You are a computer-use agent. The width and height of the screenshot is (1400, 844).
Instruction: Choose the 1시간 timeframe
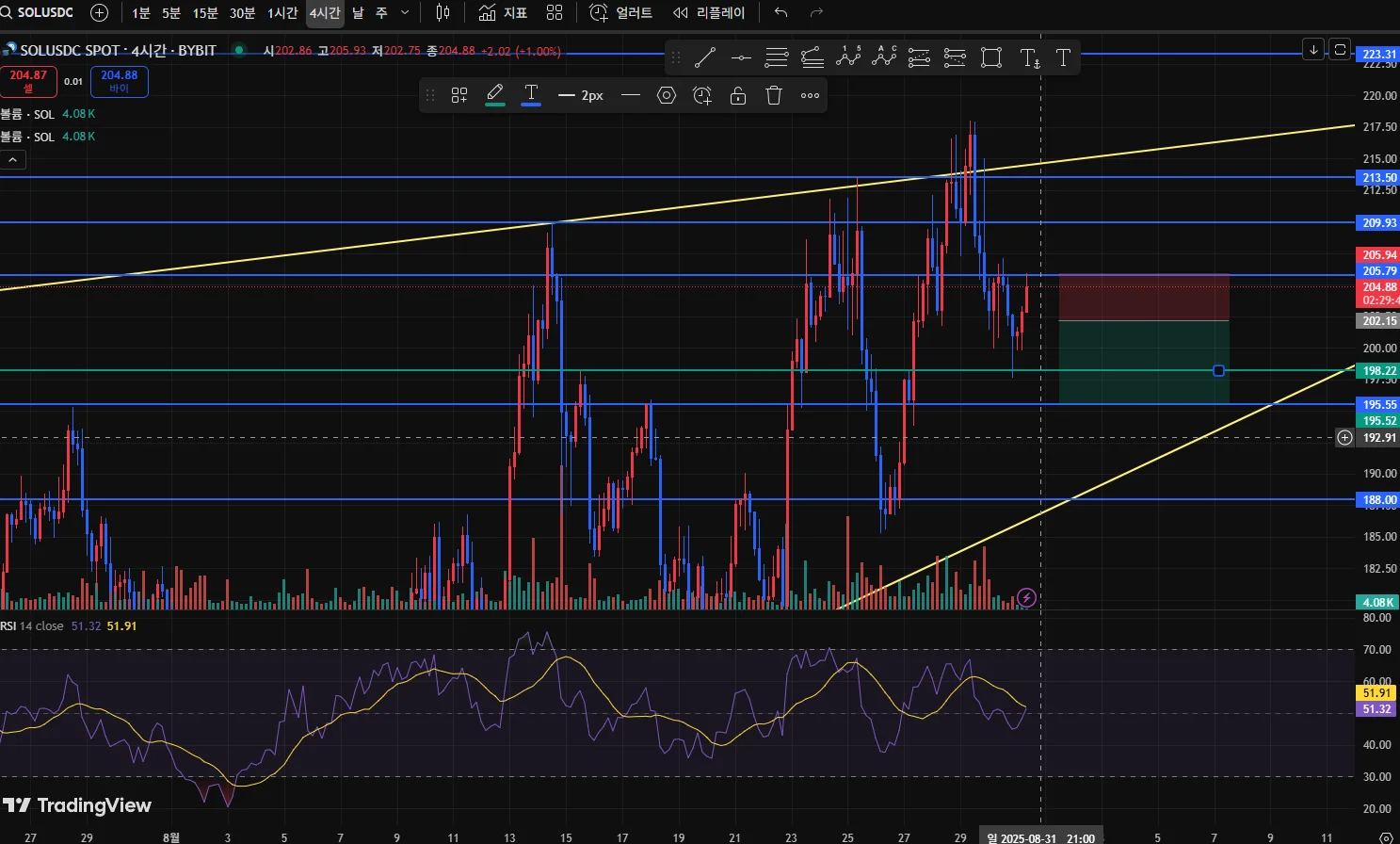pyautogui.click(x=282, y=12)
